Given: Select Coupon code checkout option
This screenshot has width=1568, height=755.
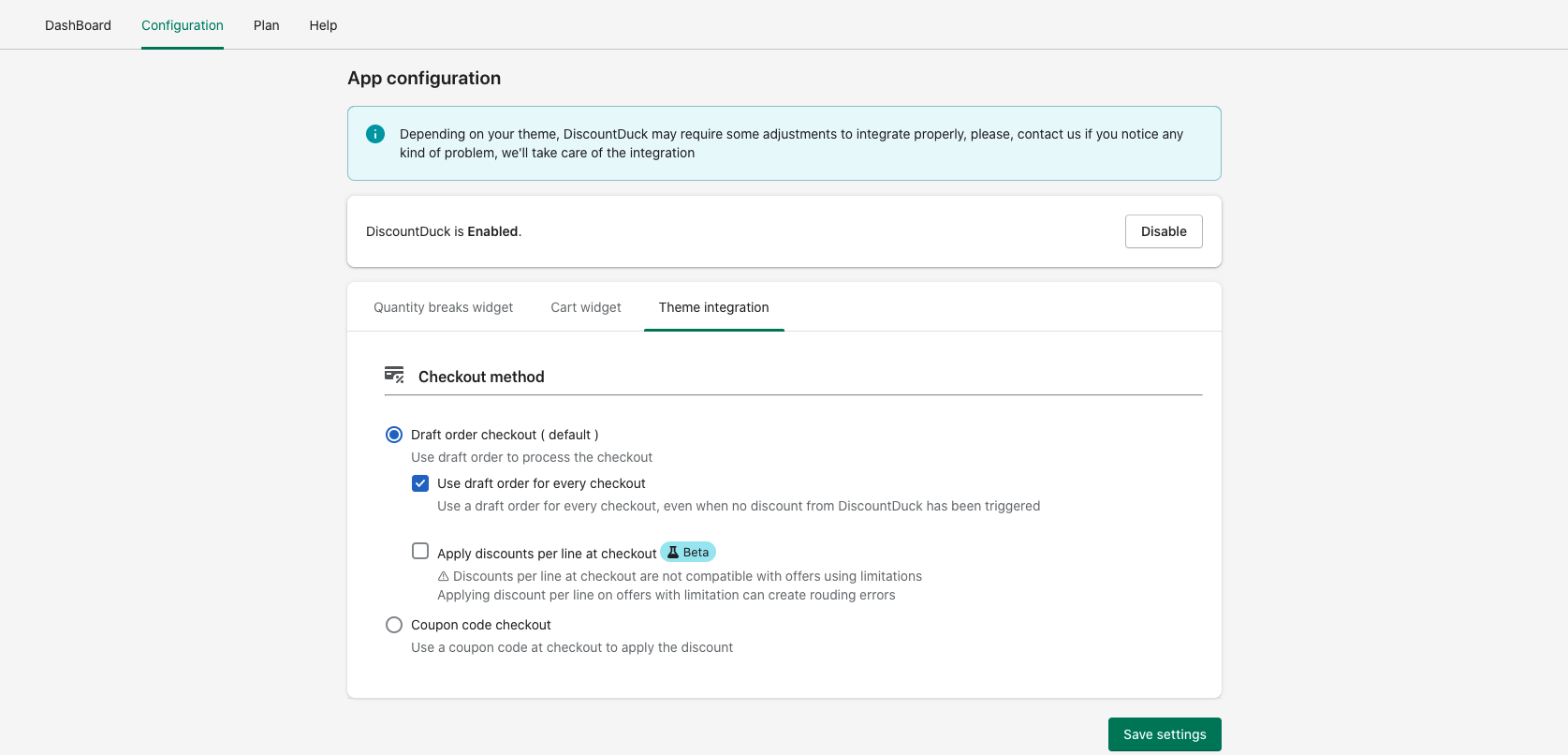Looking at the screenshot, I should [394, 625].
